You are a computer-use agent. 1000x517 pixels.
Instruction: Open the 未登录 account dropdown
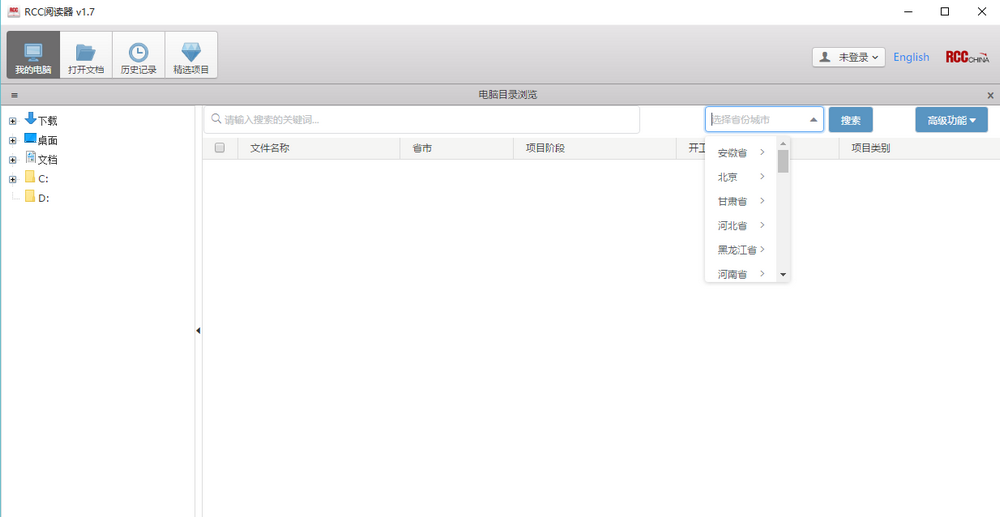point(849,57)
